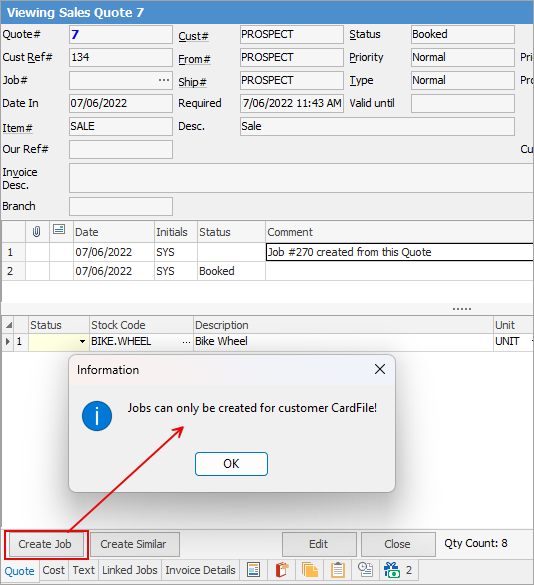This screenshot has height=585, width=534.
Task: Click the Comment column header
Action: click(399, 232)
